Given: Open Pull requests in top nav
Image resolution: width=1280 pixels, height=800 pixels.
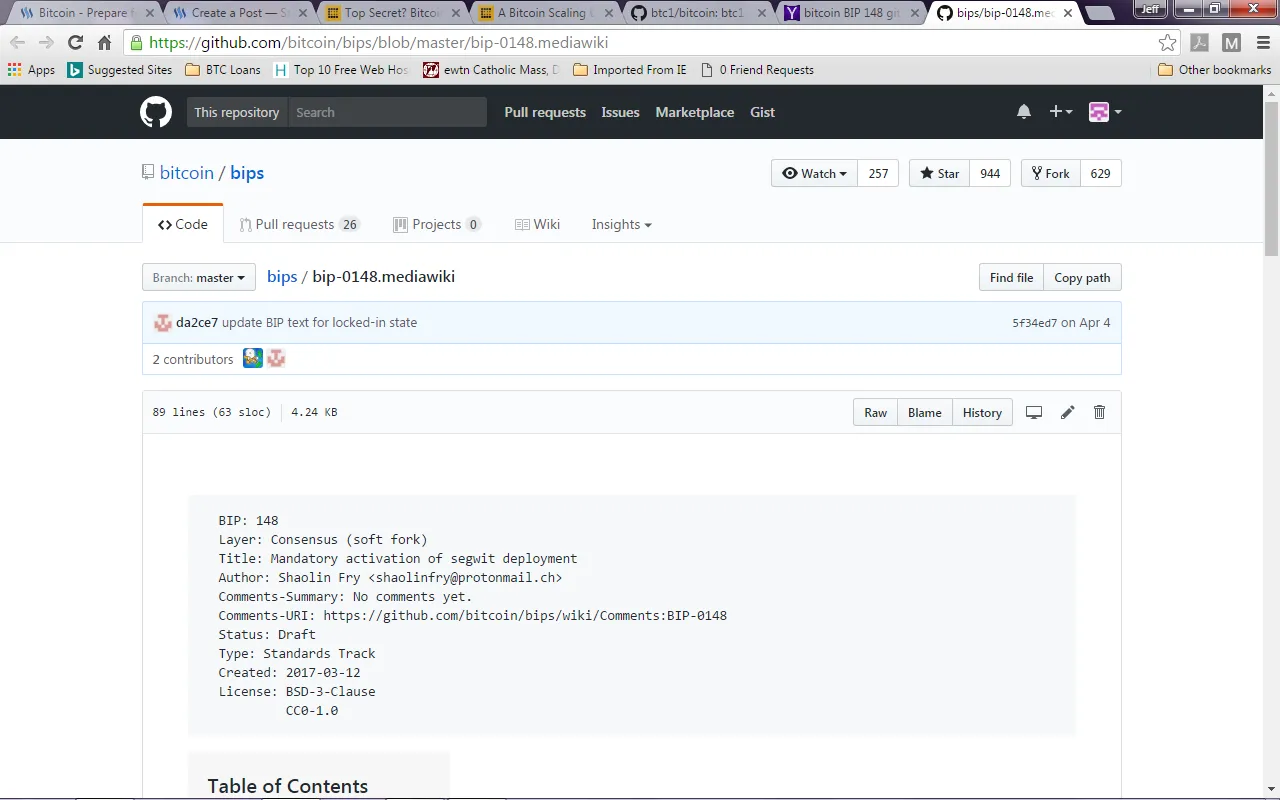Looking at the screenshot, I should click(x=545, y=112).
